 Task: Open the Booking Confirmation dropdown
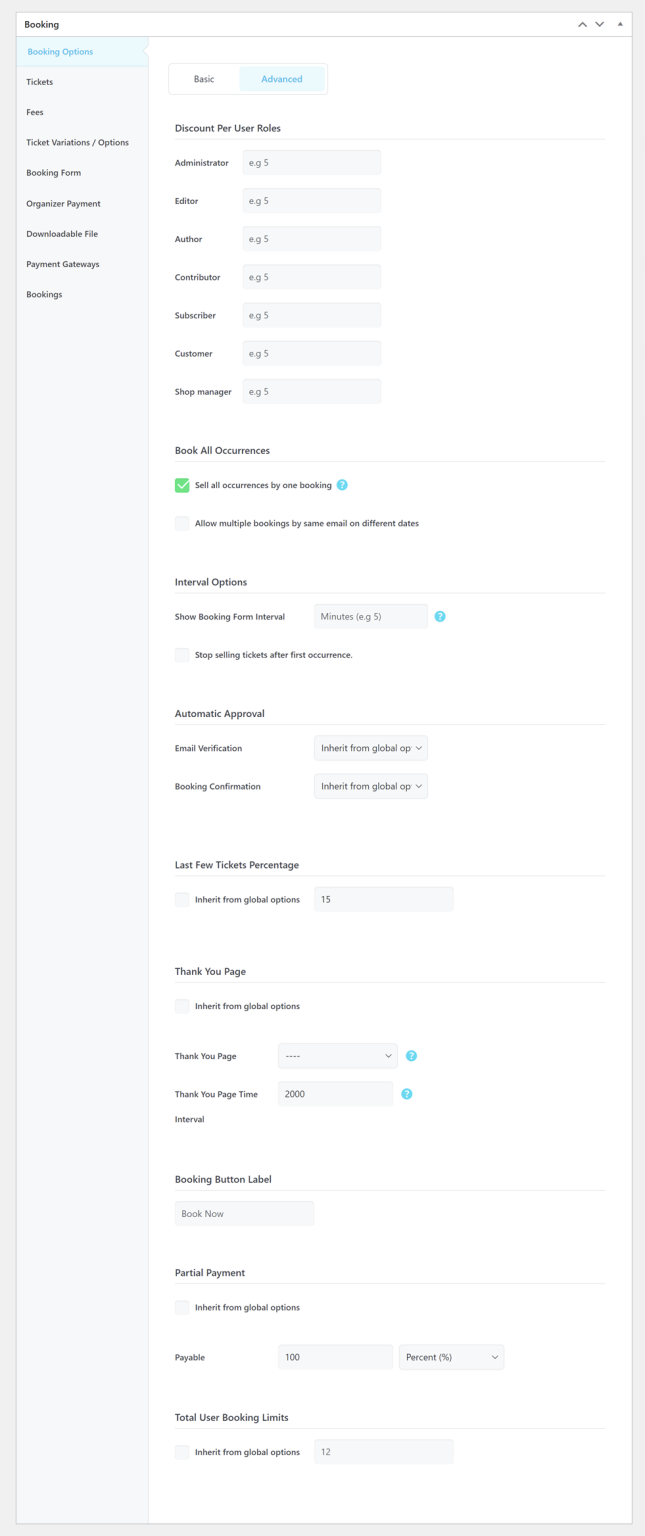point(371,786)
